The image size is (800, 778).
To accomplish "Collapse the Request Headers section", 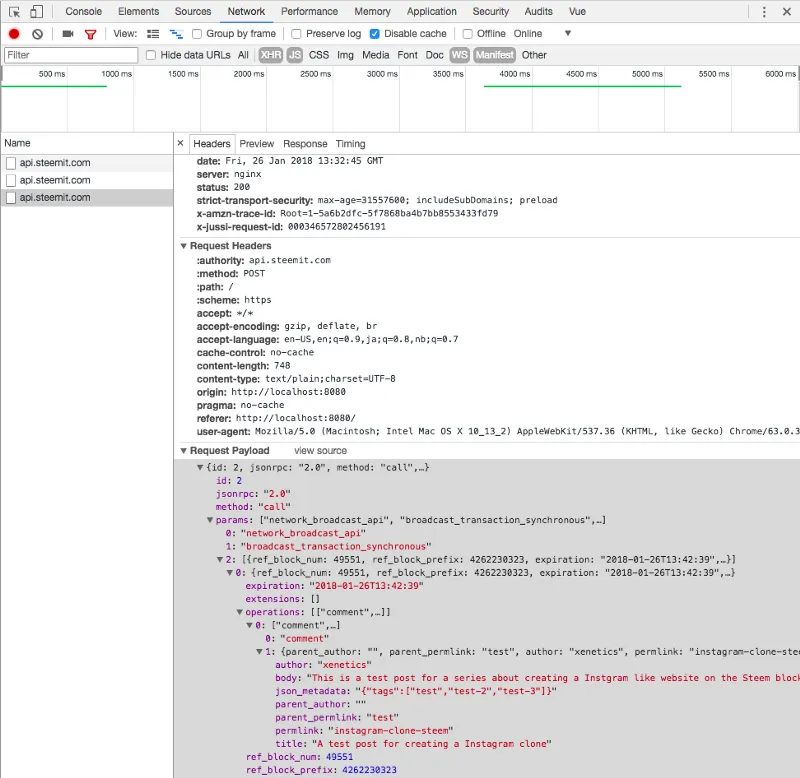I will [x=184, y=246].
